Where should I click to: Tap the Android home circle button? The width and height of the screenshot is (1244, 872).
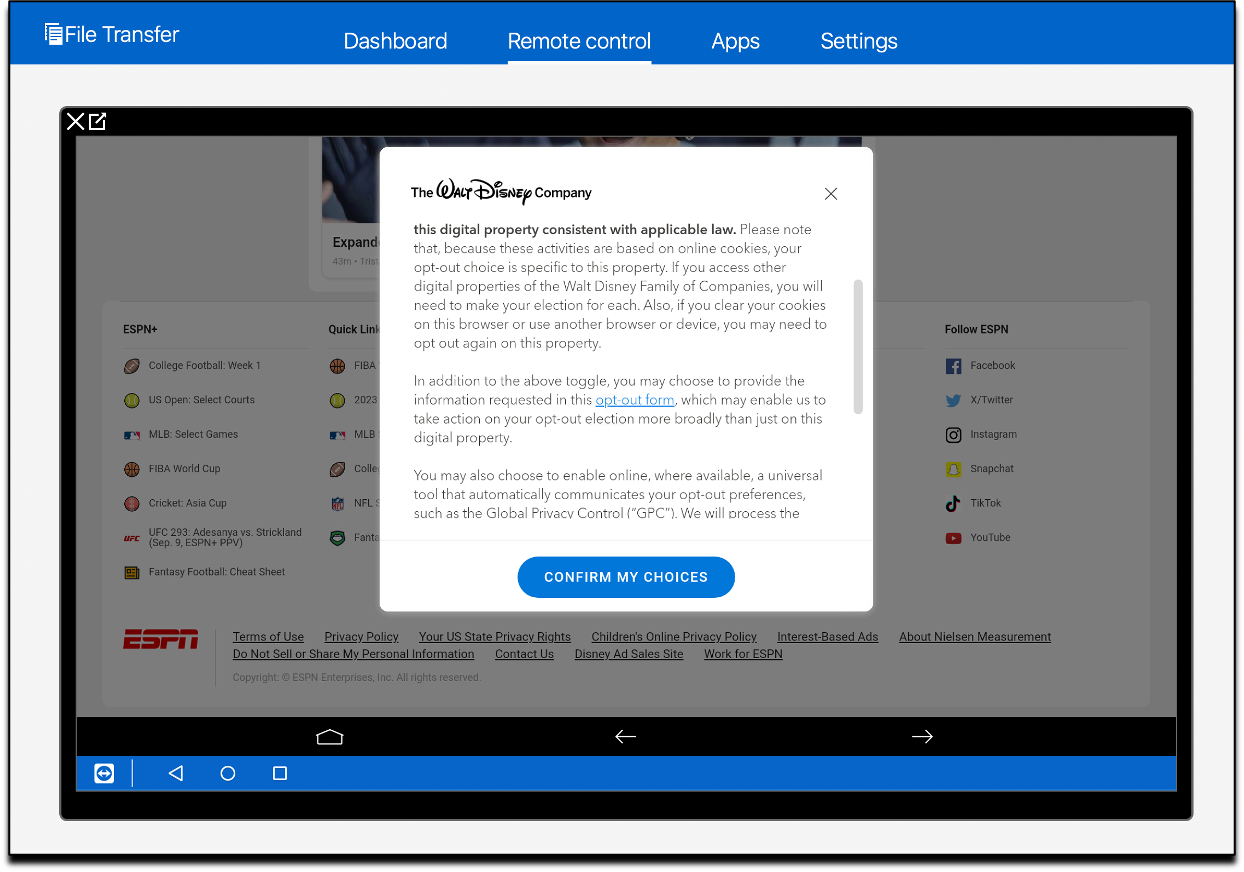click(x=228, y=773)
